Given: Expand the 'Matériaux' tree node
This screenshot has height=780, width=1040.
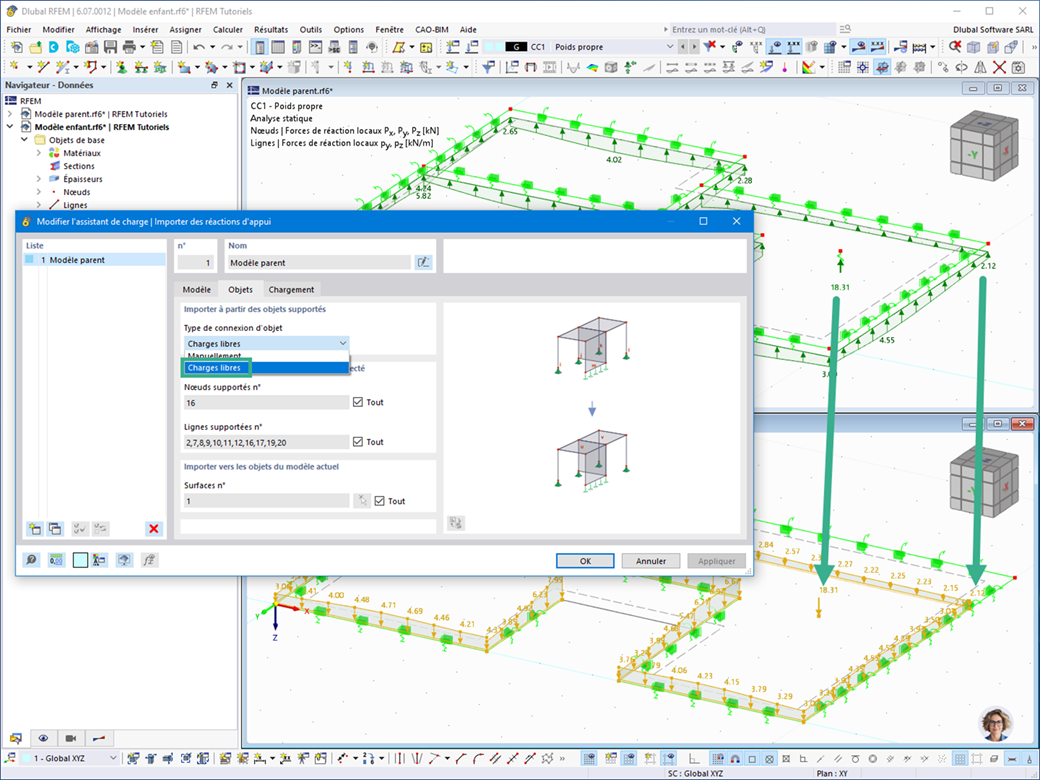Looking at the screenshot, I should (38, 153).
